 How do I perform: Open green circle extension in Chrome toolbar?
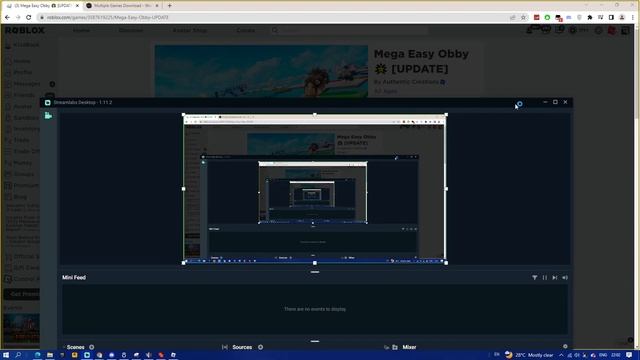[x=547, y=18]
